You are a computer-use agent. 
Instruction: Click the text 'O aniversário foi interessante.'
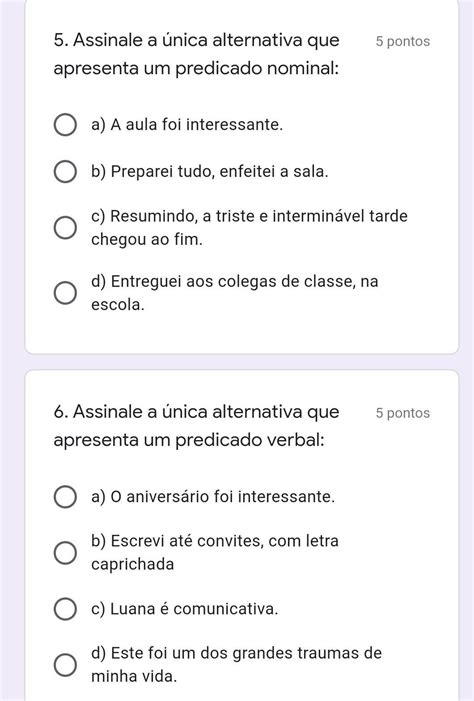point(223,497)
